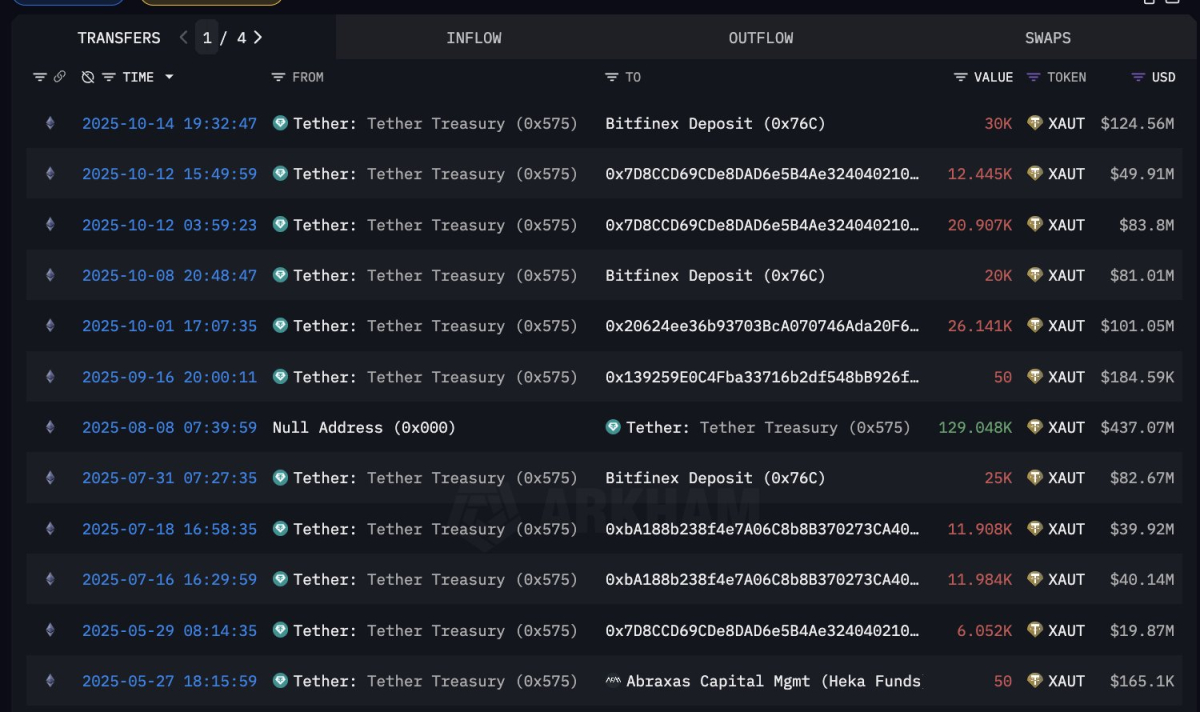
Task: Expand the TIME sort dropdown arrow
Action: point(169,77)
